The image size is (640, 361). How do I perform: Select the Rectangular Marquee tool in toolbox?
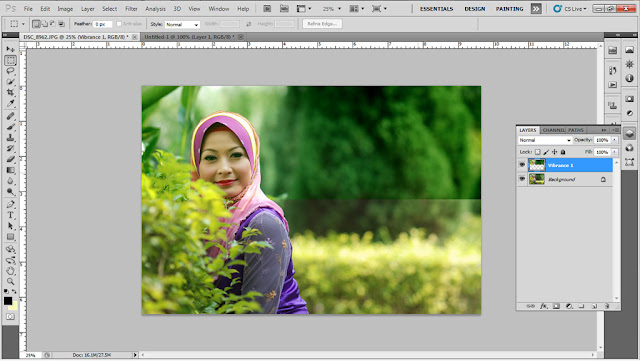[x=11, y=60]
